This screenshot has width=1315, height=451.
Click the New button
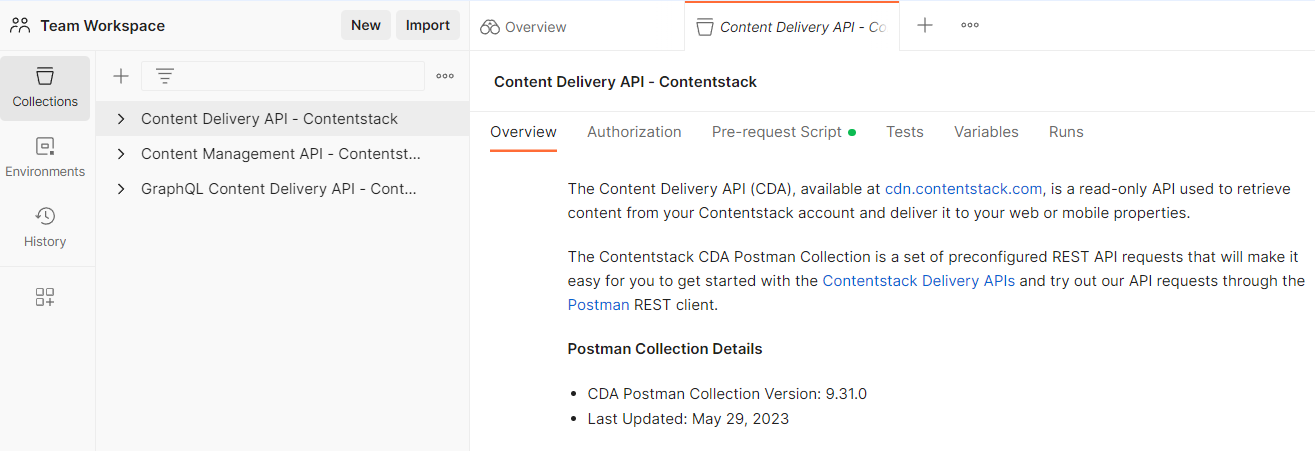(366, 26)
